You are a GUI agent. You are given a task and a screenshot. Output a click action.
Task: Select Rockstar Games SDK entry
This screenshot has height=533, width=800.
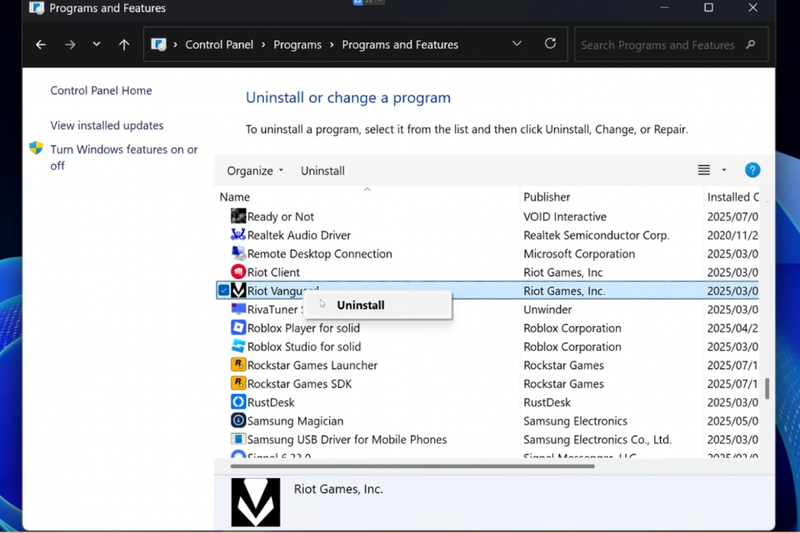[299, 384]
